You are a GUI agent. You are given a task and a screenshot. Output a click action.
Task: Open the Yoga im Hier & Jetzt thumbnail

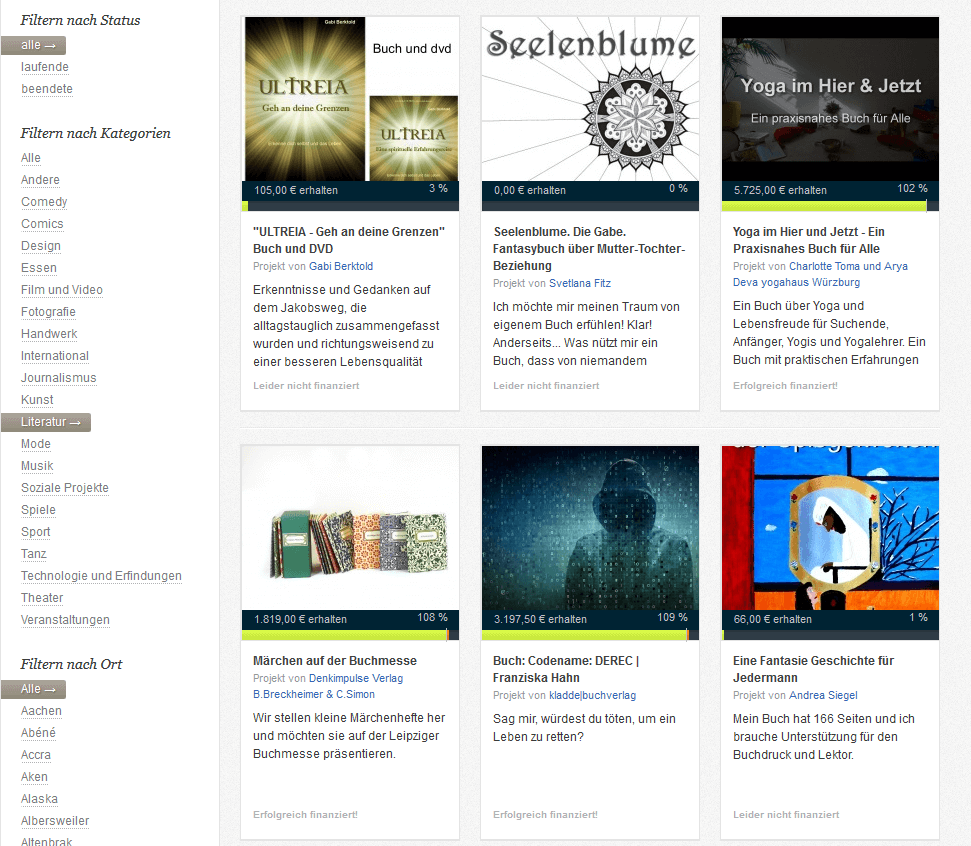click(x=830, y=99)
